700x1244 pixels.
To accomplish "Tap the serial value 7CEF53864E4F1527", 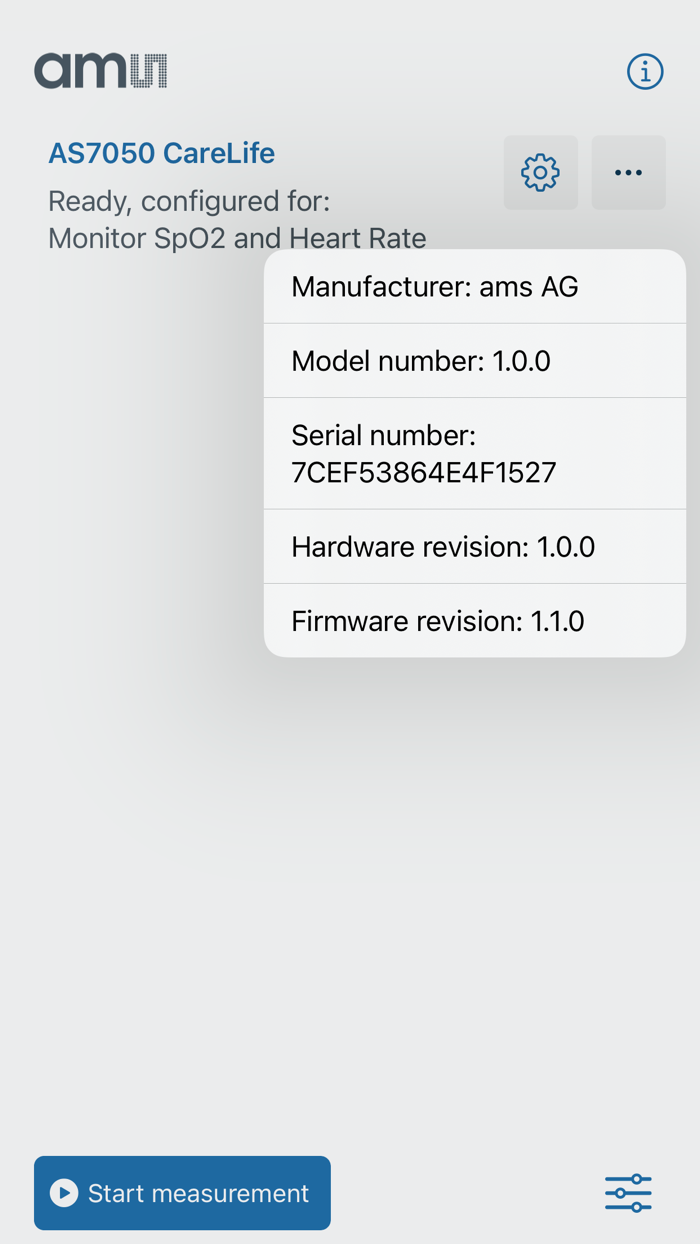I will (423, 472).
